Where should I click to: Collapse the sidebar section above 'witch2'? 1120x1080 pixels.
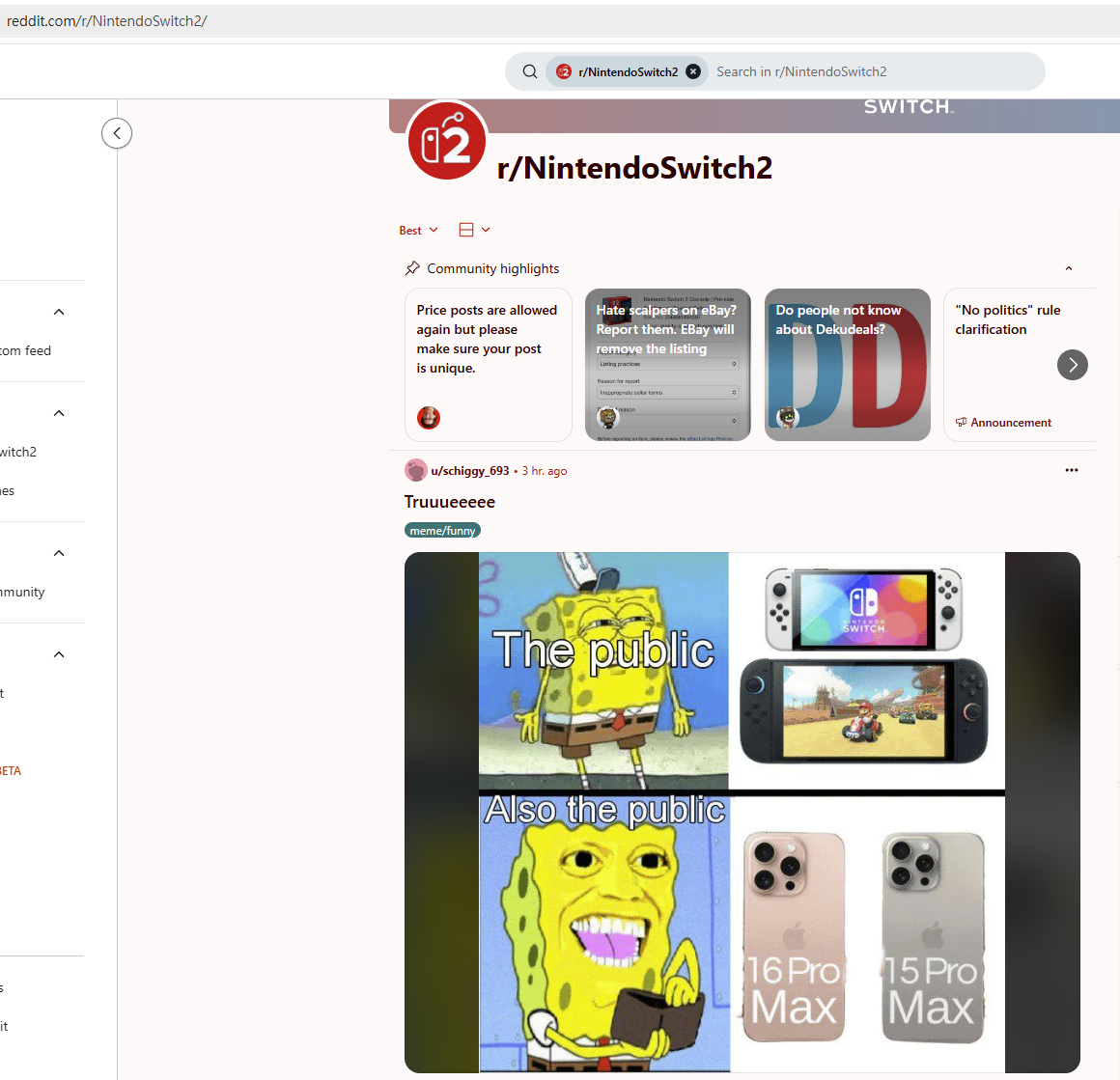pos(59,413)
